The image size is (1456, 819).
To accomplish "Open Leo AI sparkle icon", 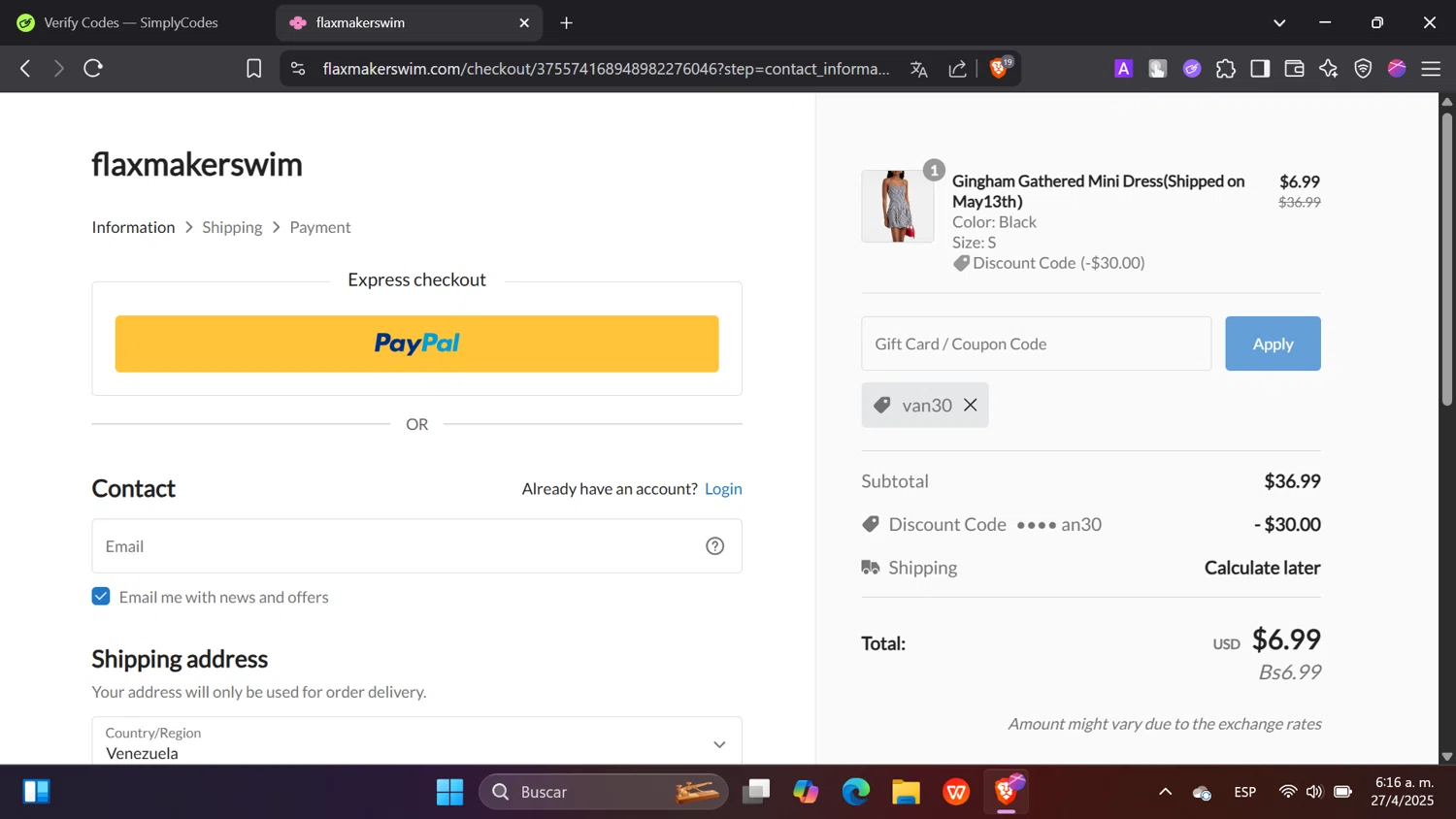I will [x=1328, y=68].
